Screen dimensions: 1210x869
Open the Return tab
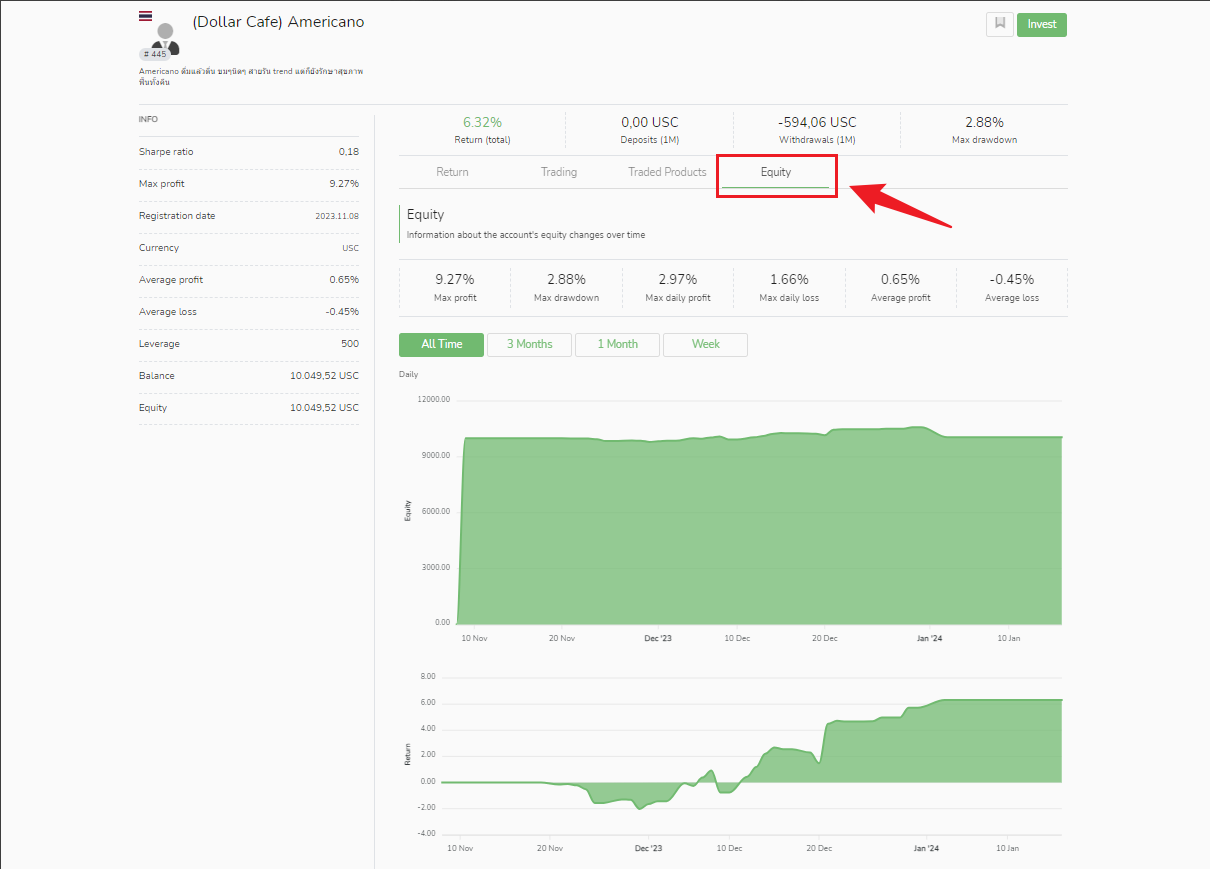(x=452, y=172)
